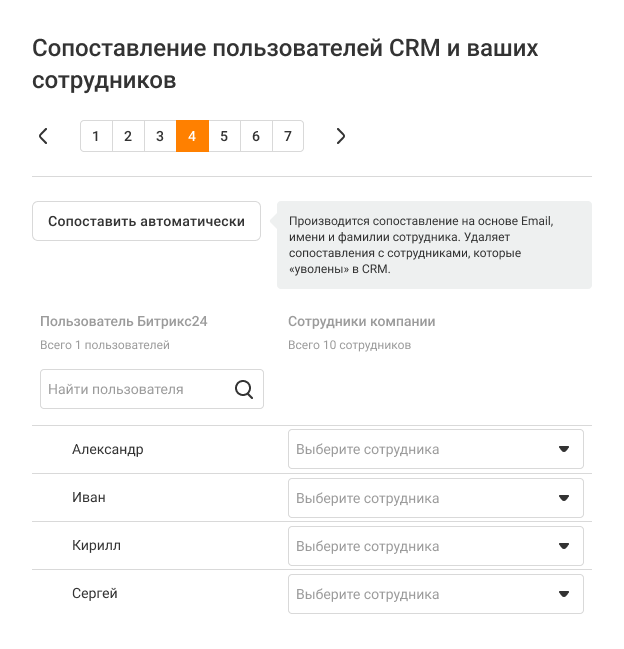Open employee dropdown for Александр
The height and width of the screenshot is (649, 624).
pos(435,450)
